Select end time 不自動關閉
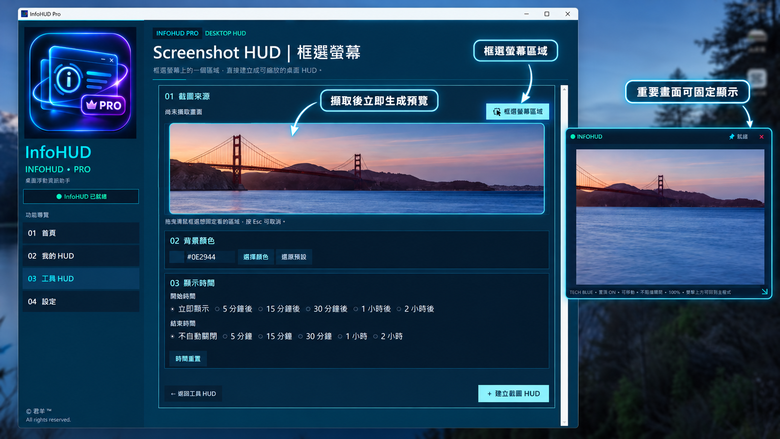The height and width of the screenshot is (439, 780). click(194, 336)
